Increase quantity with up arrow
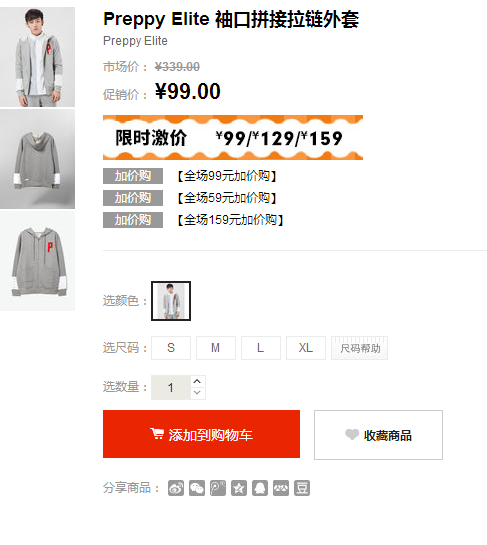The height and width of the screenshot is (545, 487). pyautogui.click(x=197, y=381)
